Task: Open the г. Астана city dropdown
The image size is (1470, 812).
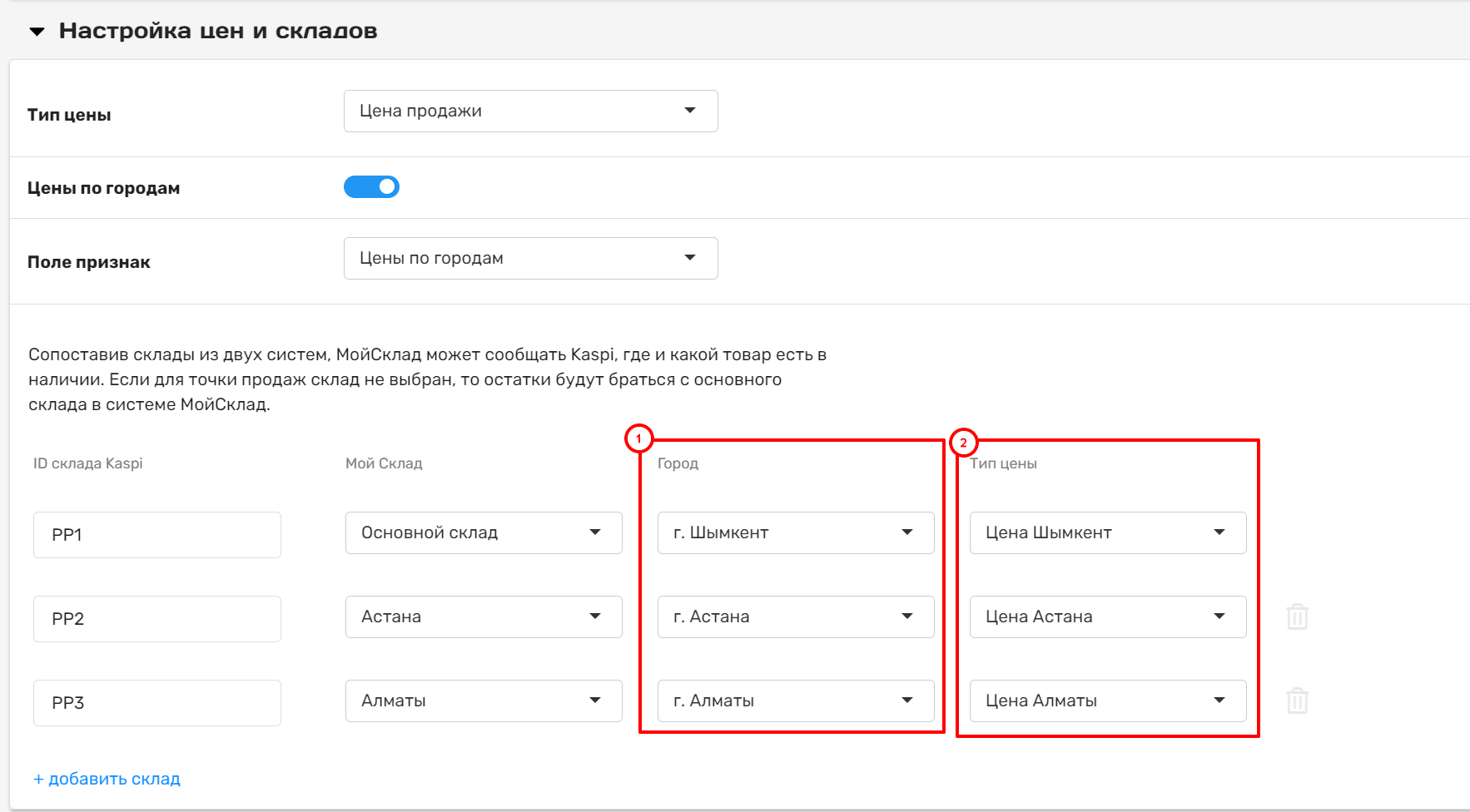Action: 796,616
